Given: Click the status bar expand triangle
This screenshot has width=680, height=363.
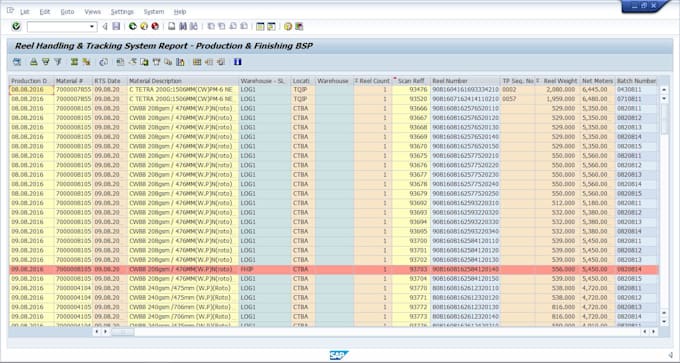Looking at the screenshot, I should pos(670,355).
